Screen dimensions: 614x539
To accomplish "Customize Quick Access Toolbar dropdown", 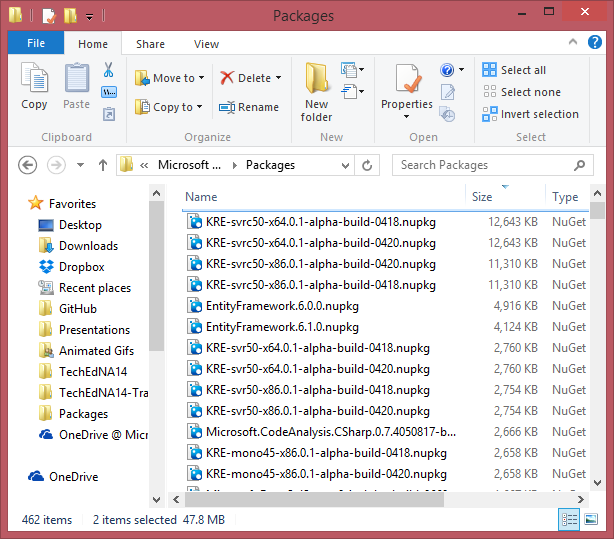I will pos(90,16).
